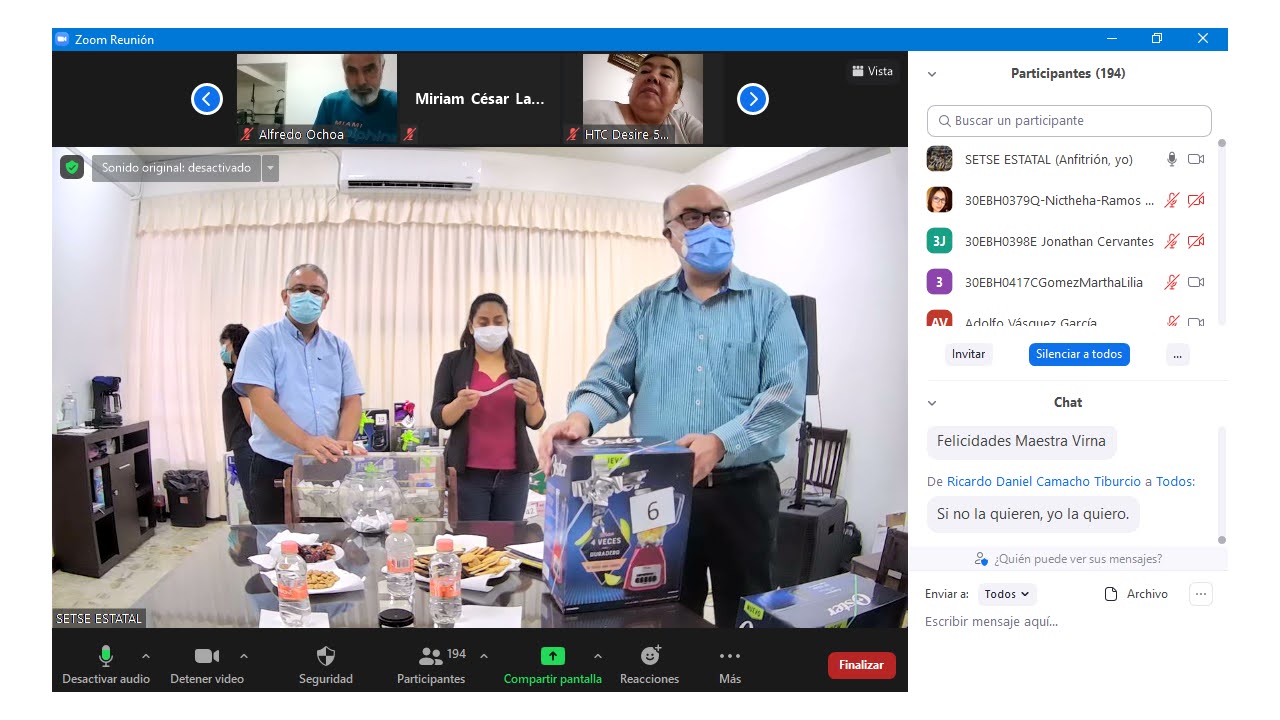Click the chat panel scrollbar
1280x720 pixels.
tap(1221, 485)
